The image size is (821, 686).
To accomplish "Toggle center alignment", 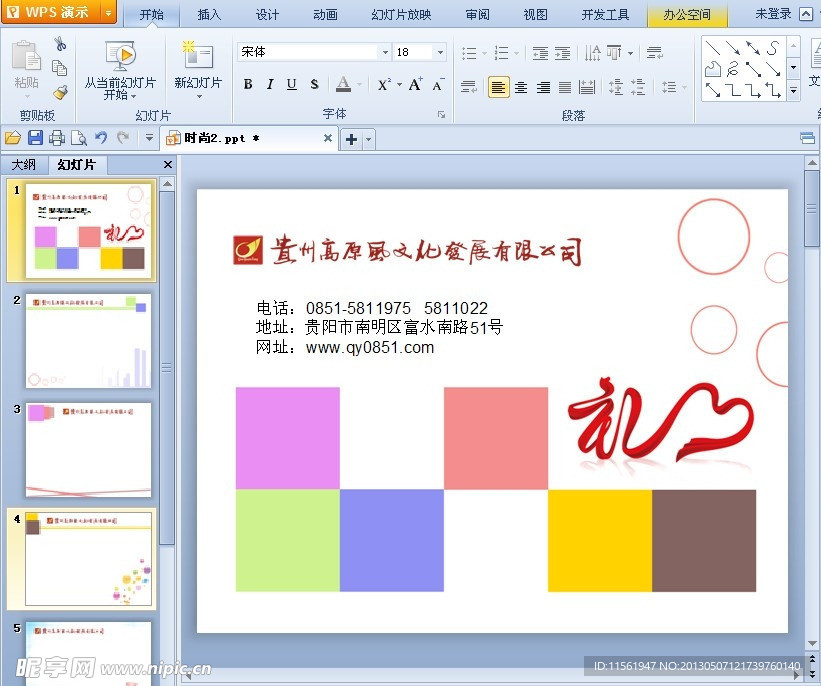I will click(521, 87).
